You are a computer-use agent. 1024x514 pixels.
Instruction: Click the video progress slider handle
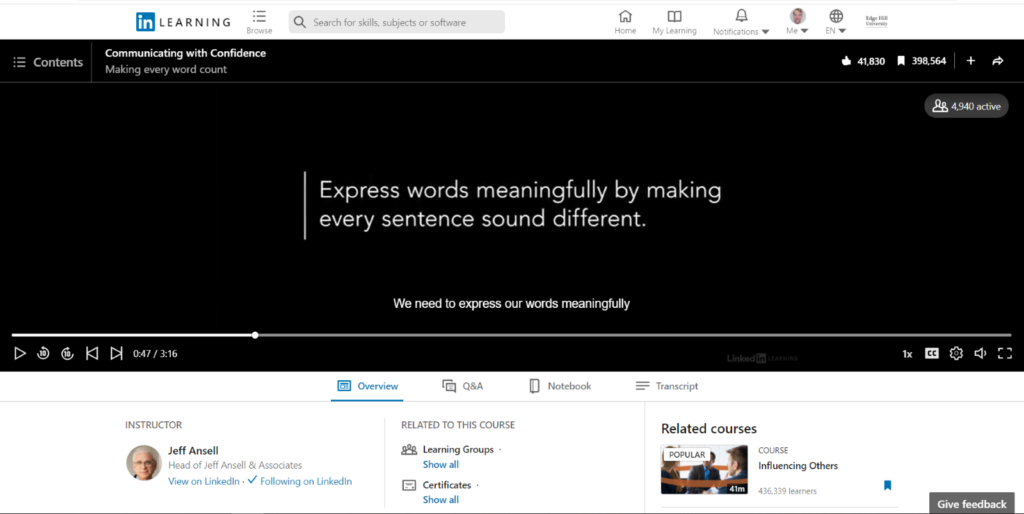point(255,335)
